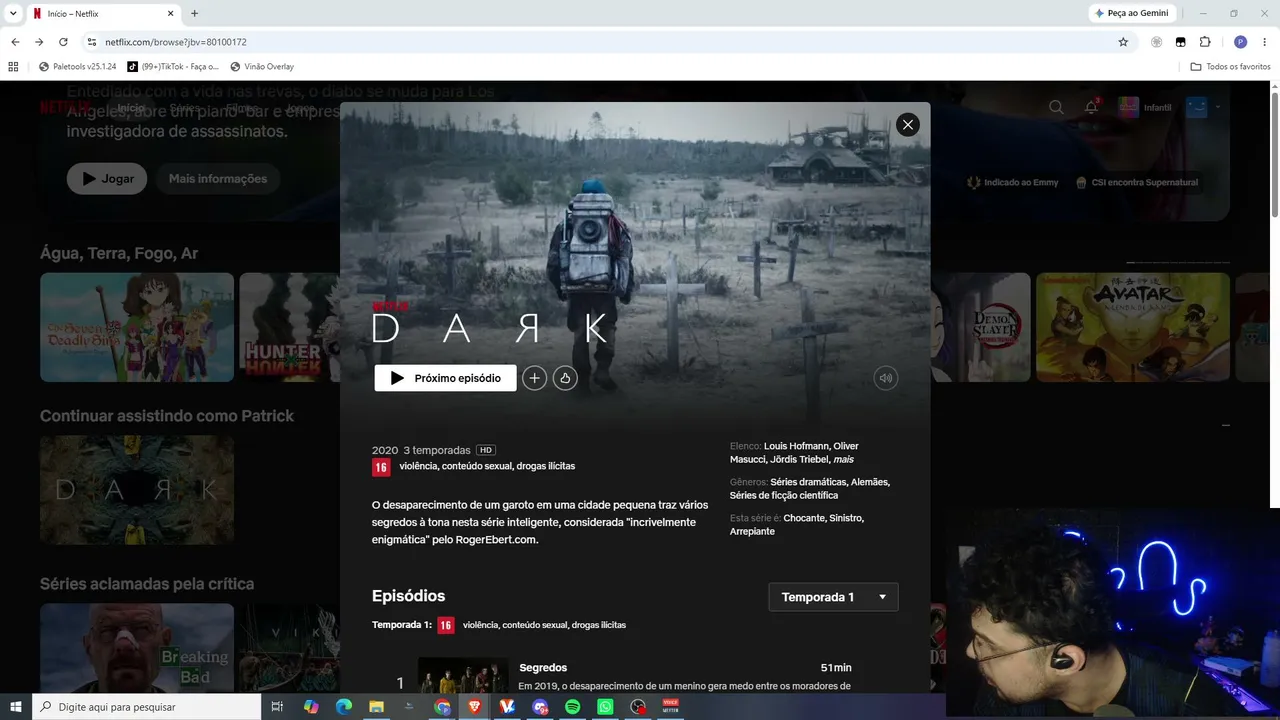The image size is (1280, 720).
Task: Resume Dark from Continuar assistindo row
Action: [137, 490]
